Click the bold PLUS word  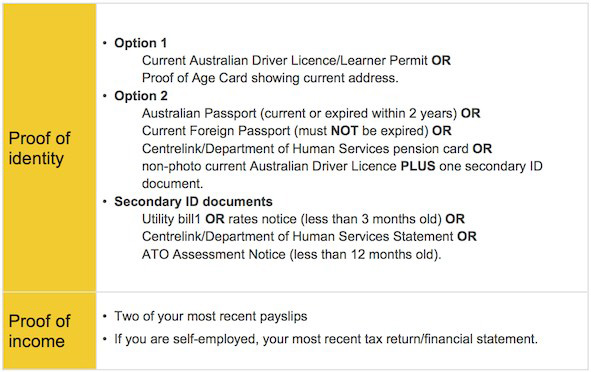pyautogui.click(x=418, y=166)
